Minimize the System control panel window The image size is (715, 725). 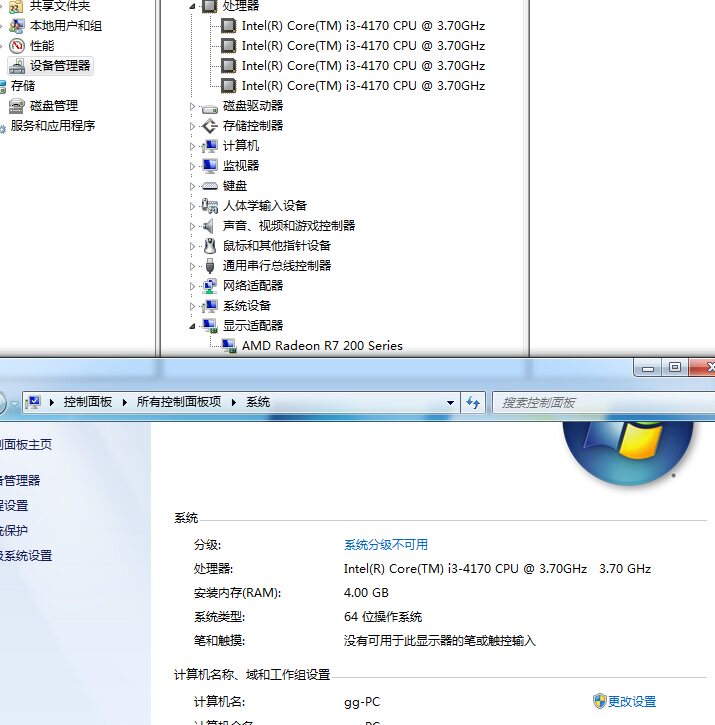(x=647, y=368)
